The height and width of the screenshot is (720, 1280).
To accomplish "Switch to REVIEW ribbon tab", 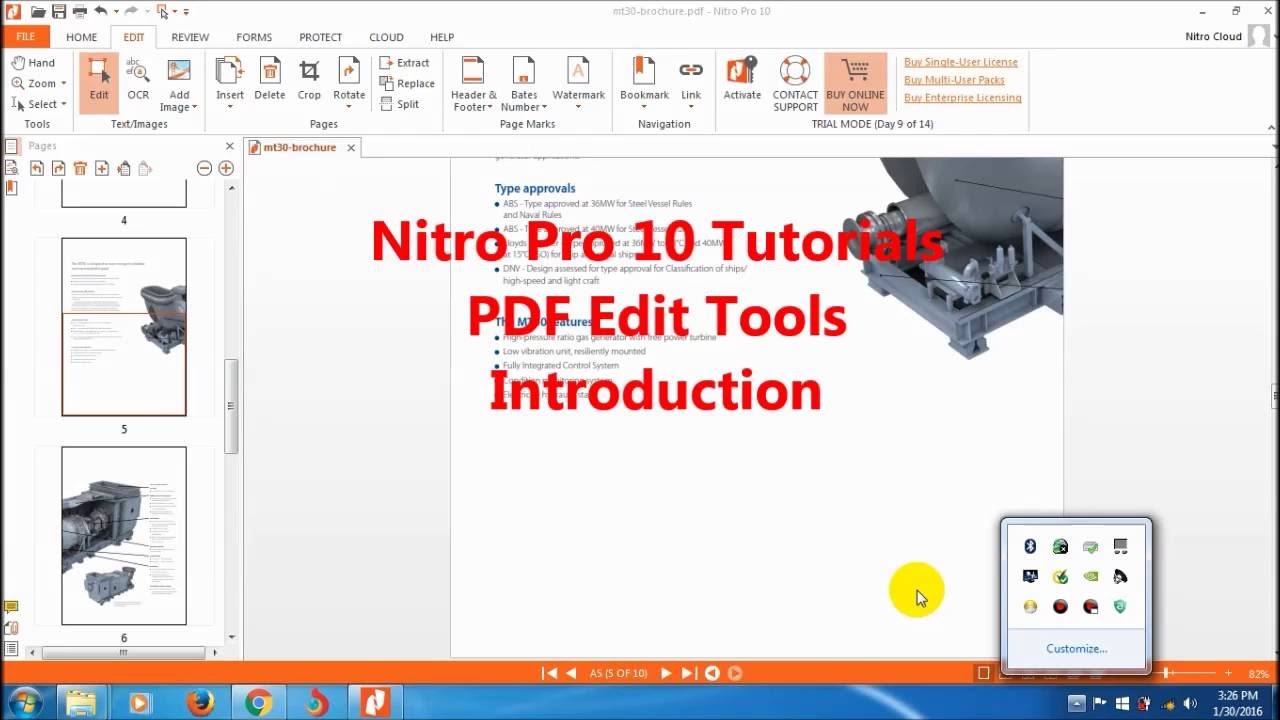I will 190,37.
